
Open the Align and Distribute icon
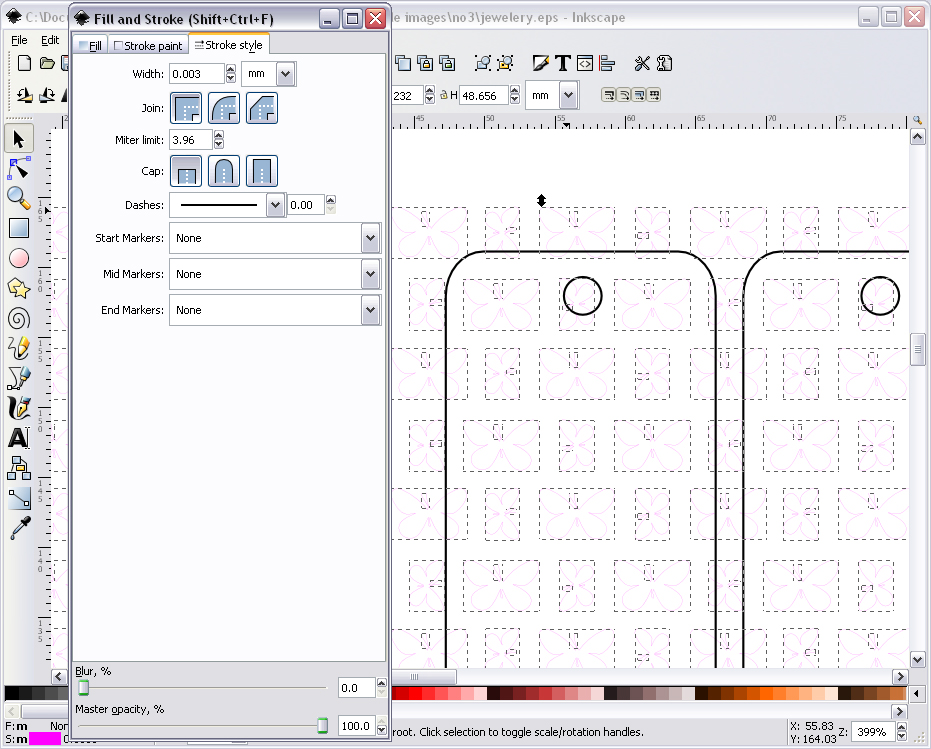pyautogui.click(x=607, y=63)
